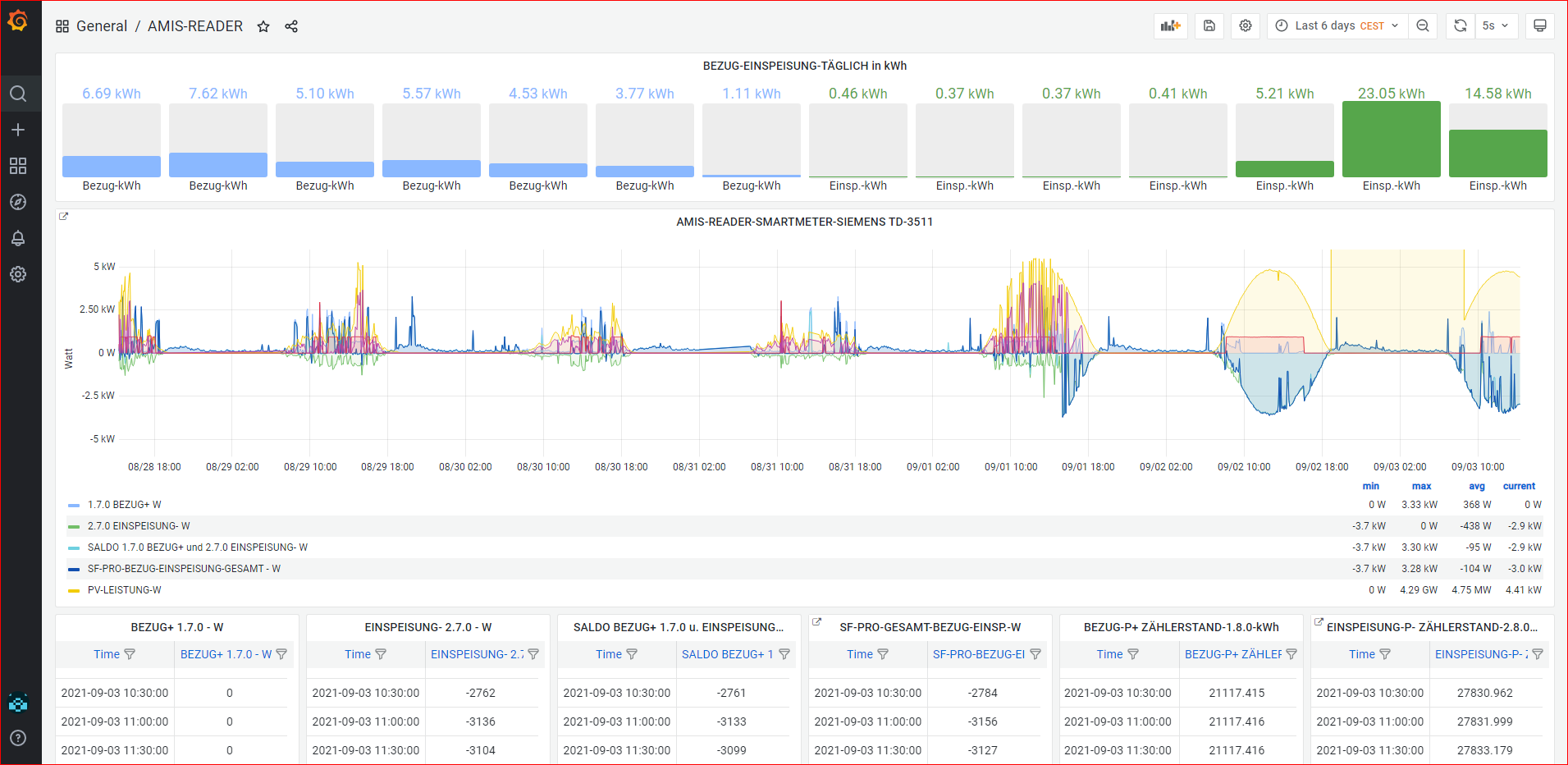Image resolution: width=1568 pixels, height=765 pixels.
Task: Click the light blue BEZUG+ legend color swatch
Action: 74,506
